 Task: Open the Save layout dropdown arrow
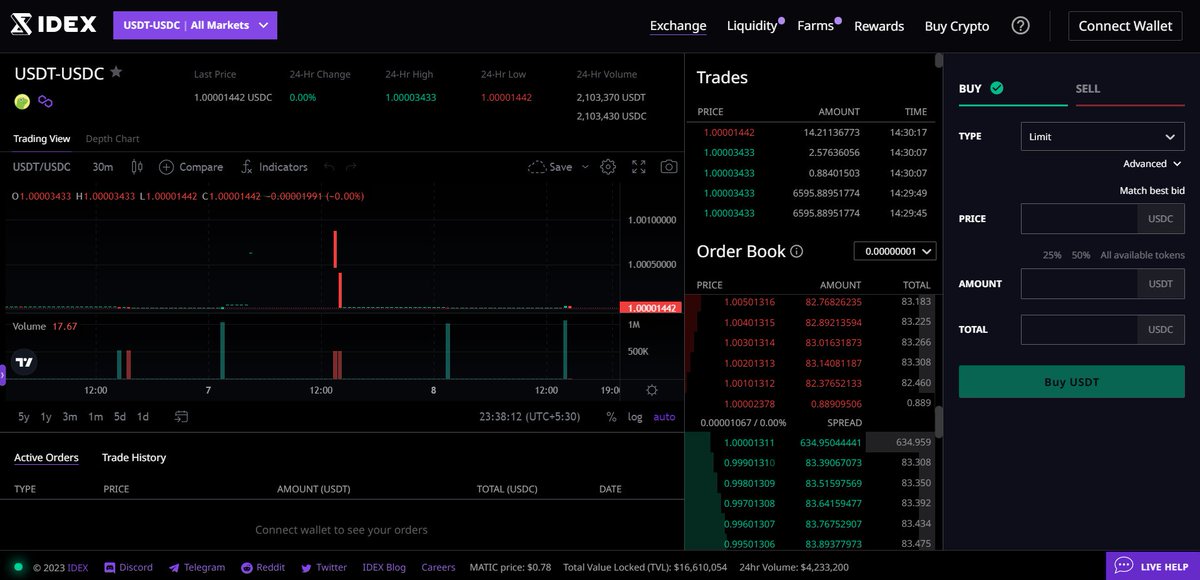coord(585,167)
